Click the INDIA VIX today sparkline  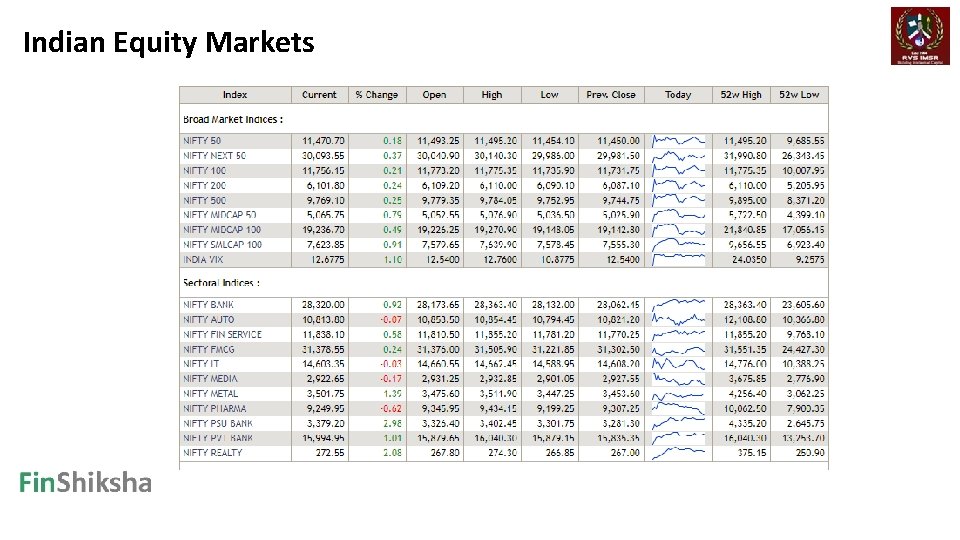pyautogui.click(x=678, y=259)
